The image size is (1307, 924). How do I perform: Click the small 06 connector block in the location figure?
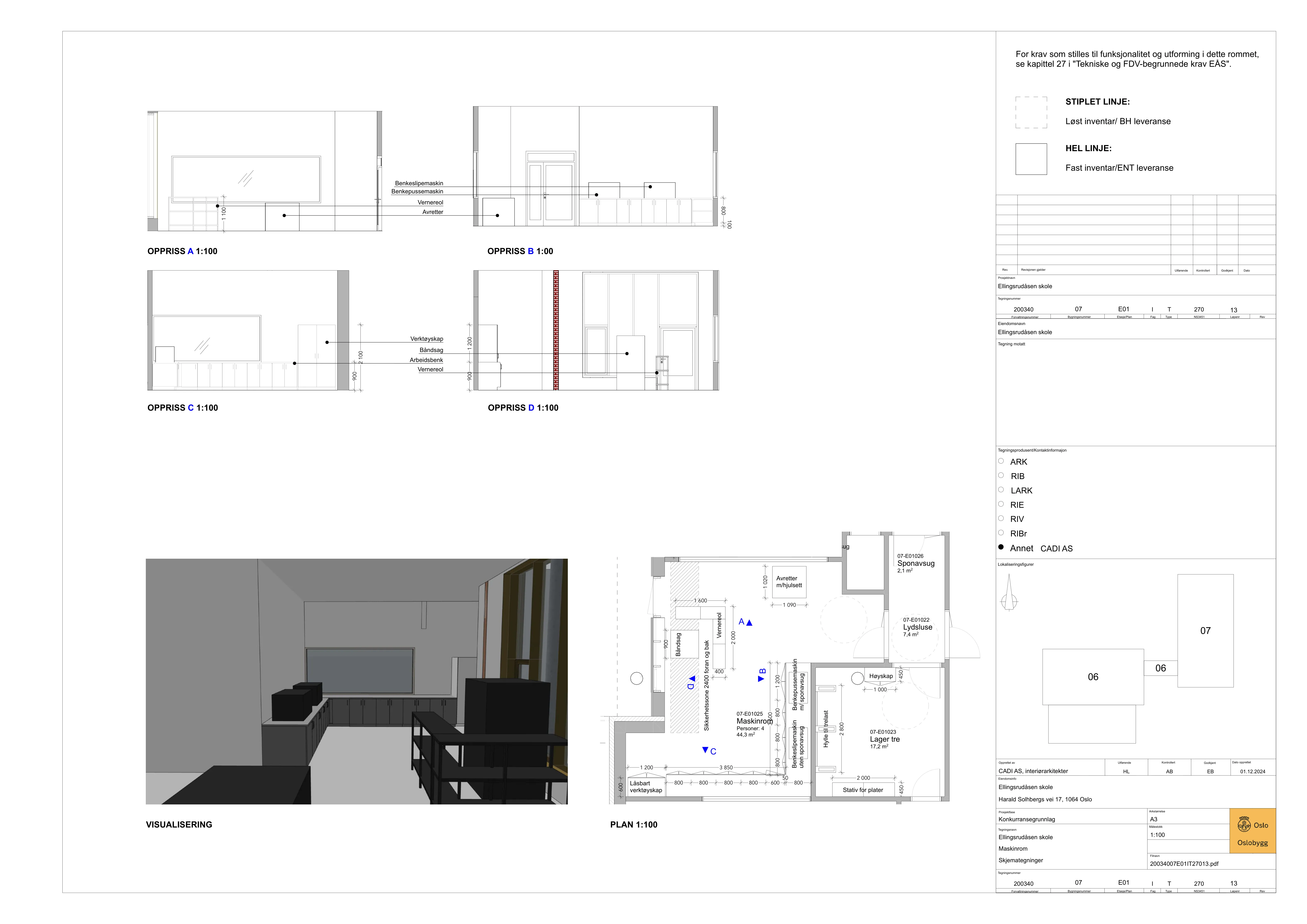1161,668
